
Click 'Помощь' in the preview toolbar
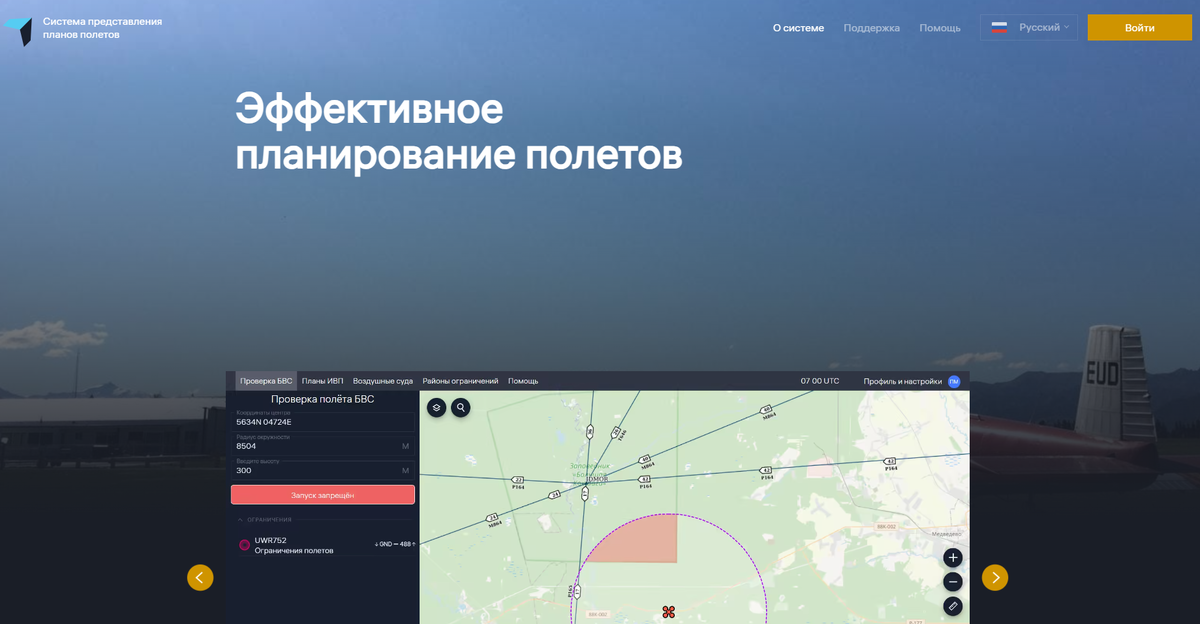point(523,381)
